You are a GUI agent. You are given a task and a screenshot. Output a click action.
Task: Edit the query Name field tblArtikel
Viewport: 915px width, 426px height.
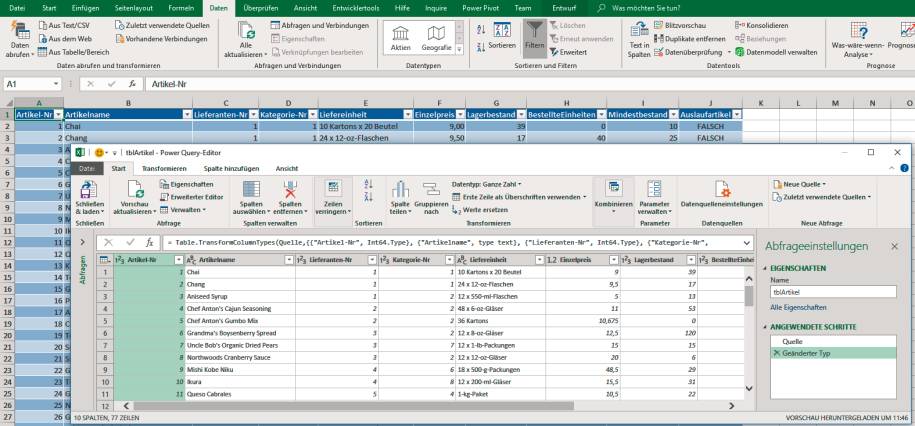[833, 292]
